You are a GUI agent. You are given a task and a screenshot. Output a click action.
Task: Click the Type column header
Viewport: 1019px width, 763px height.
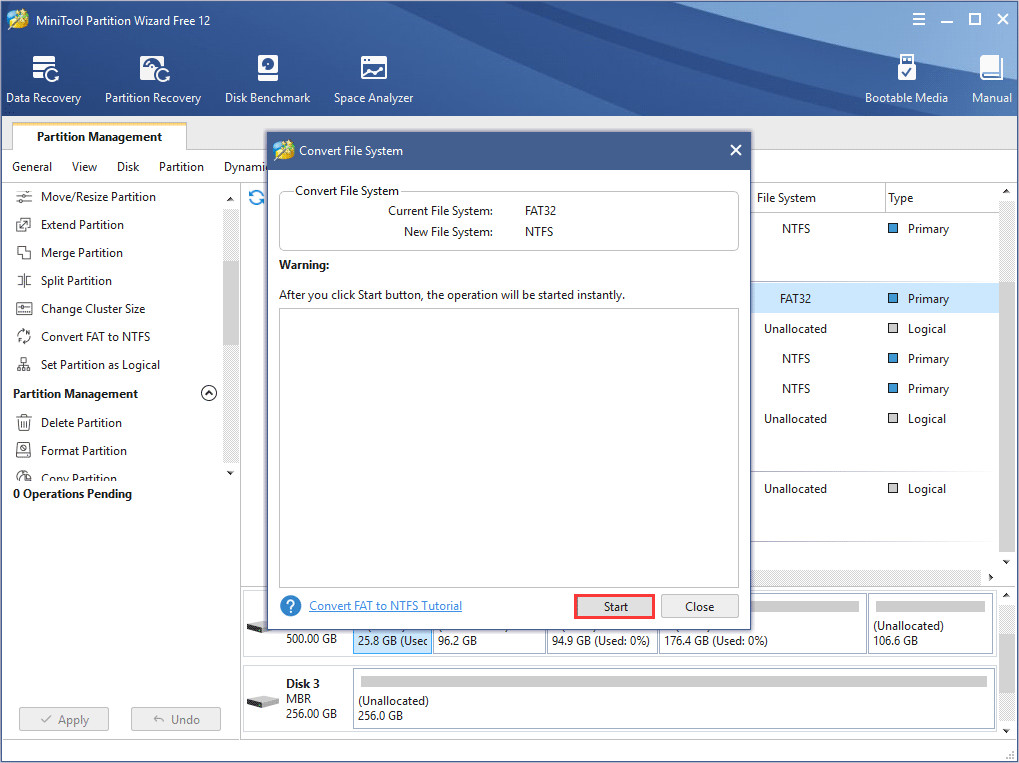pyautogui.click(x=941, y=198)
